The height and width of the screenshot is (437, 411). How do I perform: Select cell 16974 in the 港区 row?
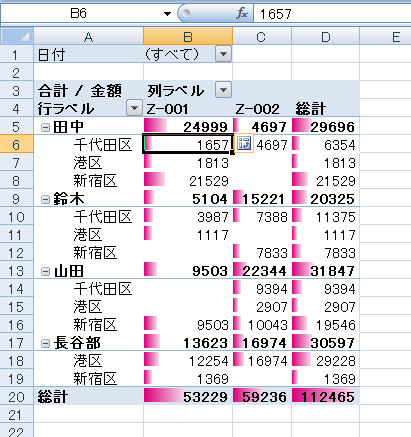click(262, 361)
